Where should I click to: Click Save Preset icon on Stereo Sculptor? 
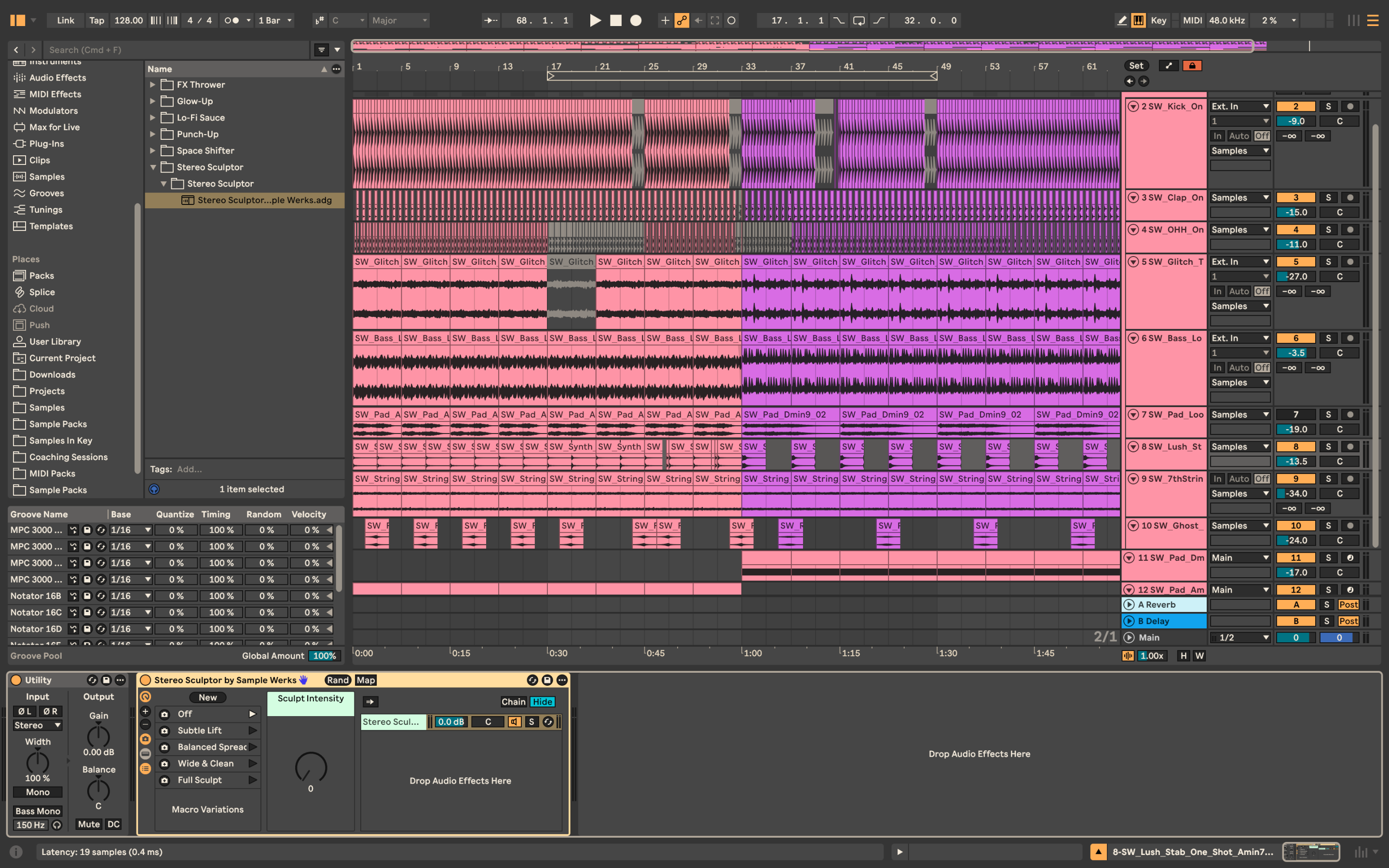[x=547, y=680]
